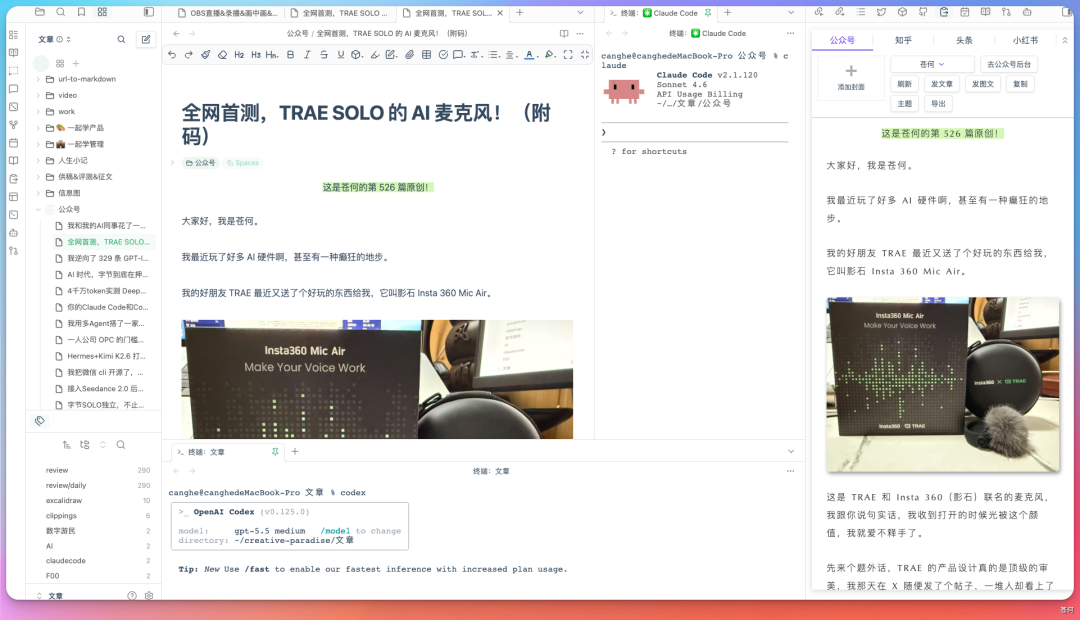Search notes via the sidebar magnifier icon
The image size is (1080, 620).
click(120, 38)
